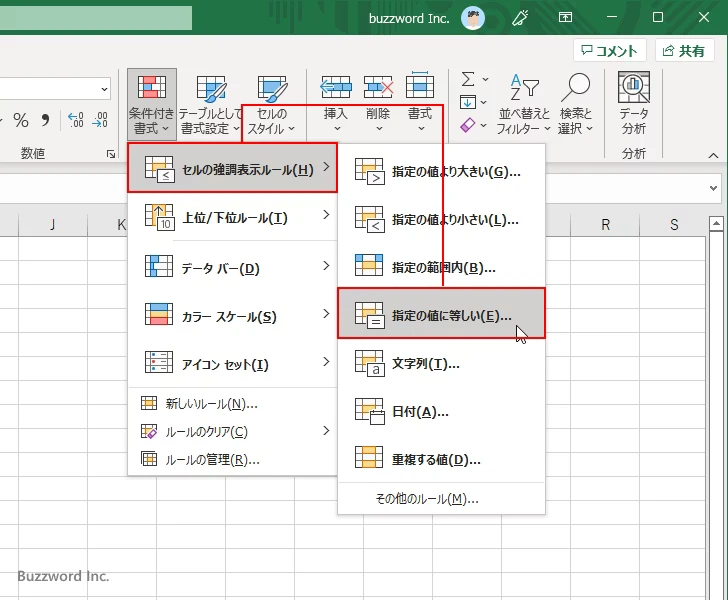Choose 指定の範囲内(B) between rule
728x600 pixels.
tap(441, 268)
